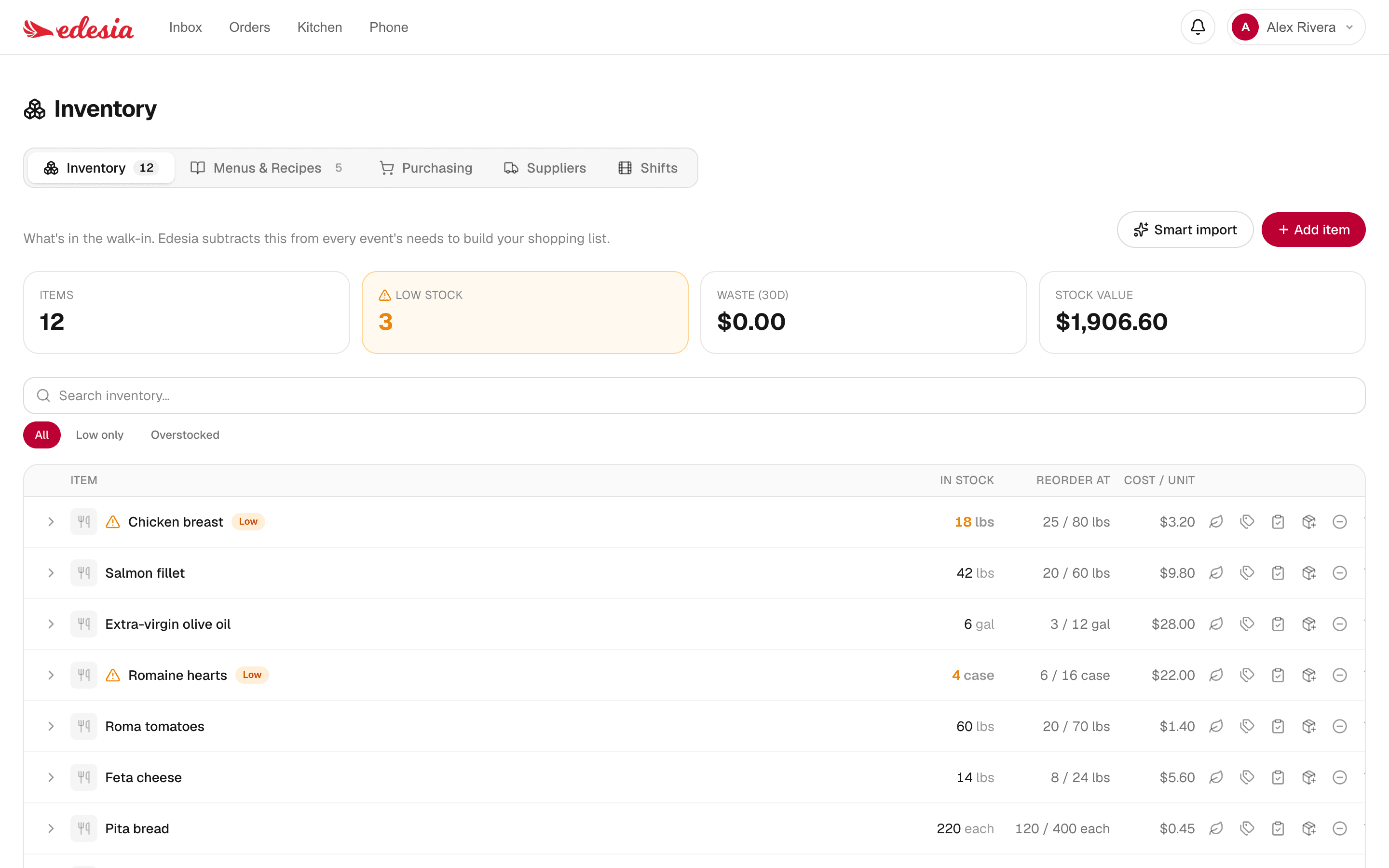Click clipboard-check icon for Extra-virgin olive oil
Viewport: 1389px width, 868px height.
click(1278, 624)
